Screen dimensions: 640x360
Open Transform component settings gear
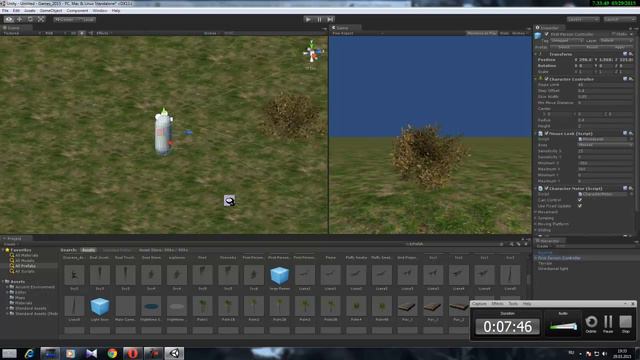point(631,54)
